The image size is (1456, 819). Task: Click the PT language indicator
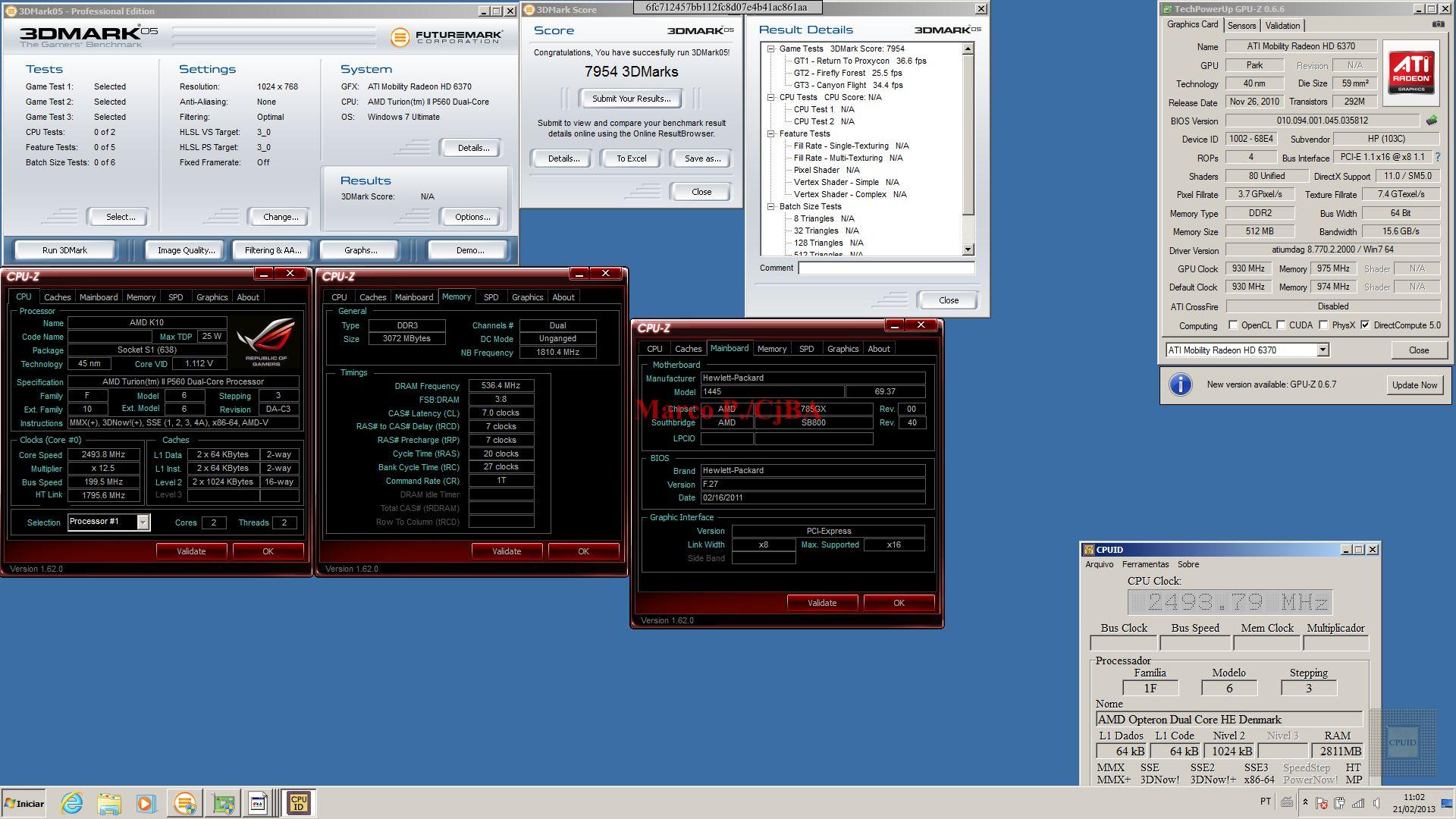[x=1266, y=802]
